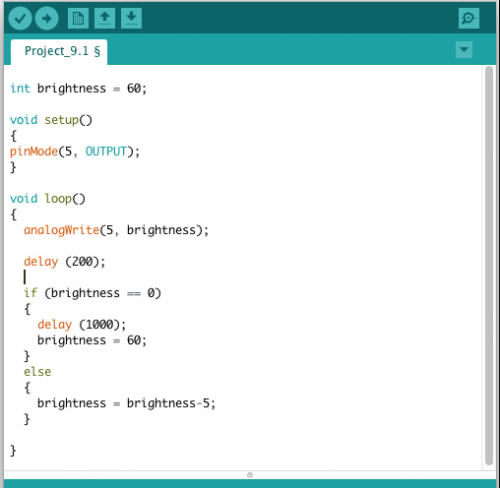Click the void loop() declaration
This screenshot has width=500, height=488.
point(48,199)
